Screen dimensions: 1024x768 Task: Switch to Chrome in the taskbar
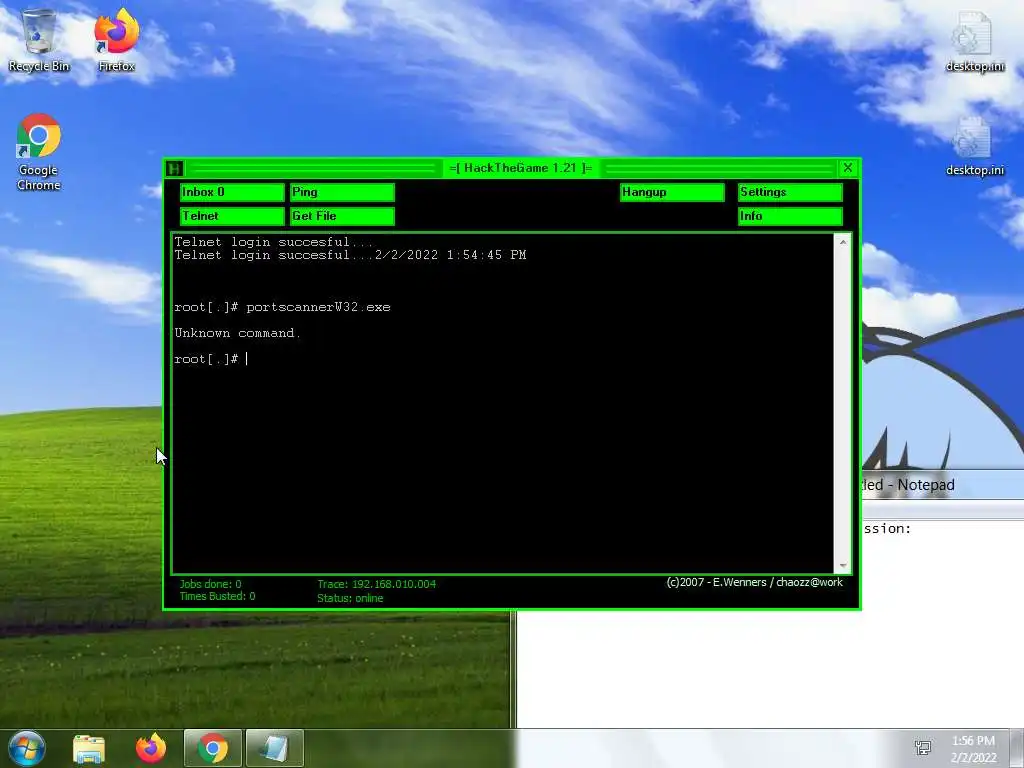point(213,748)
